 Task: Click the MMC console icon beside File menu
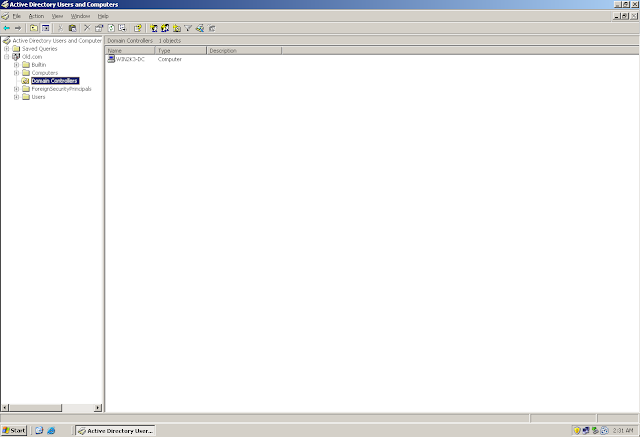pyautogui.click(x=5, y=16)
